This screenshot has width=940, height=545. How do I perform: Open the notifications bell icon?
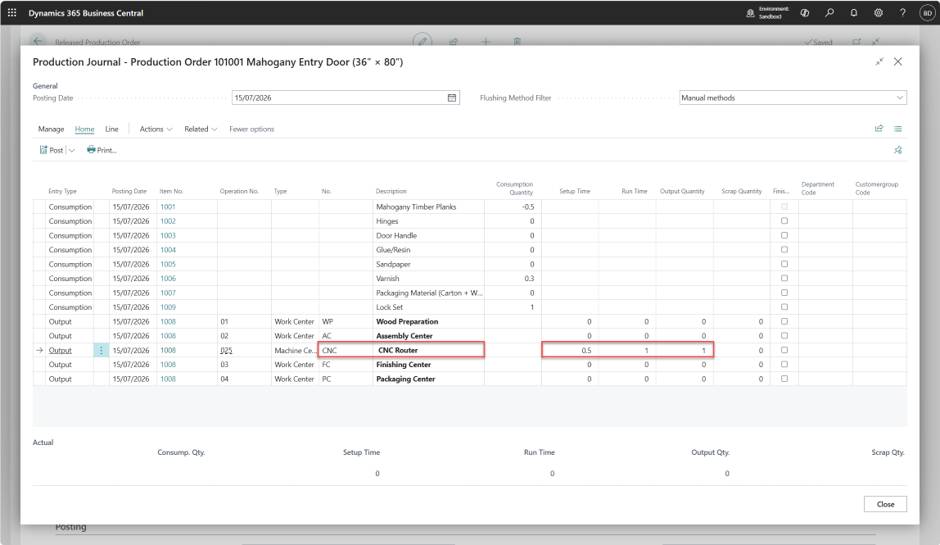tap(854, 13)
